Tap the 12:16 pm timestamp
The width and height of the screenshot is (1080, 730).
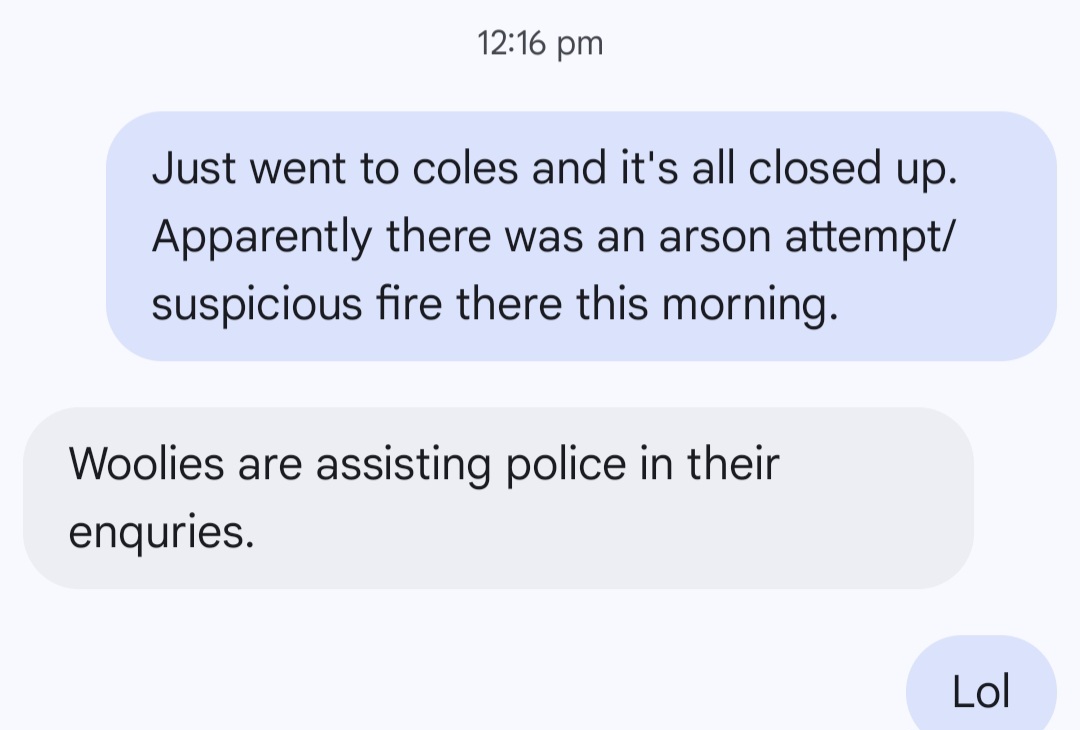click(x=540, y=44)
